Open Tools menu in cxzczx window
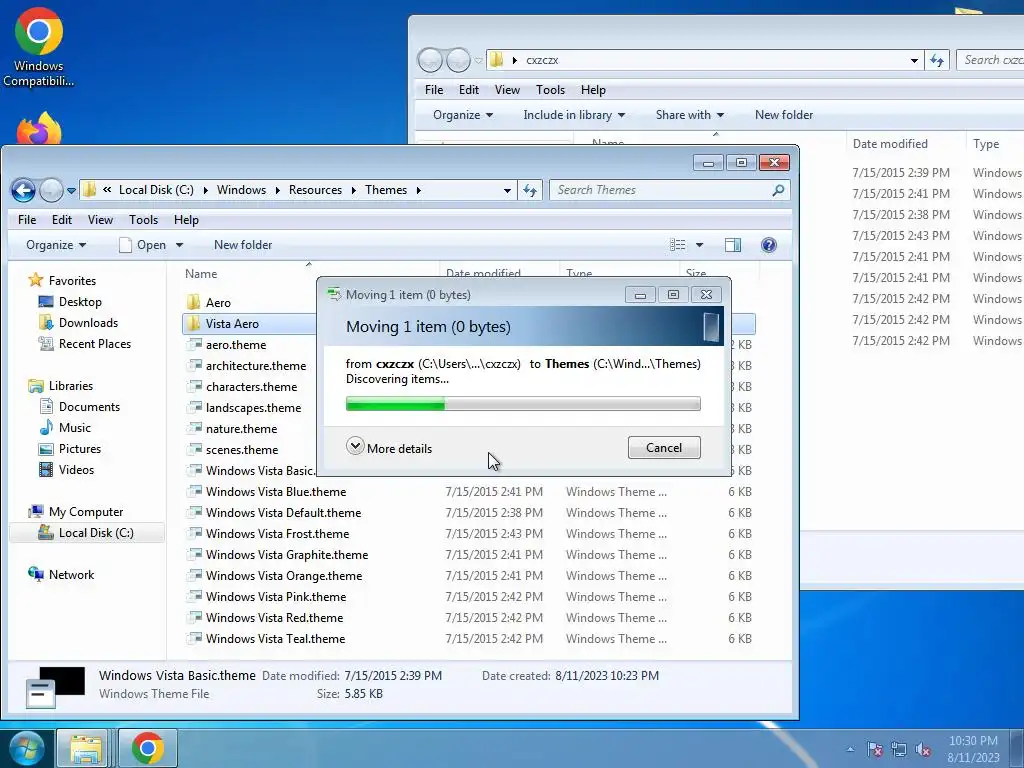The image size is (1024, 768). click(551, 90)
